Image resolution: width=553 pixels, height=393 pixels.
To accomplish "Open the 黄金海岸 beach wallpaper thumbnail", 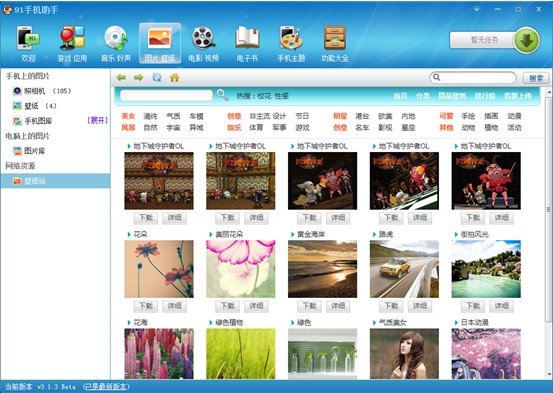I will [323, 269].
